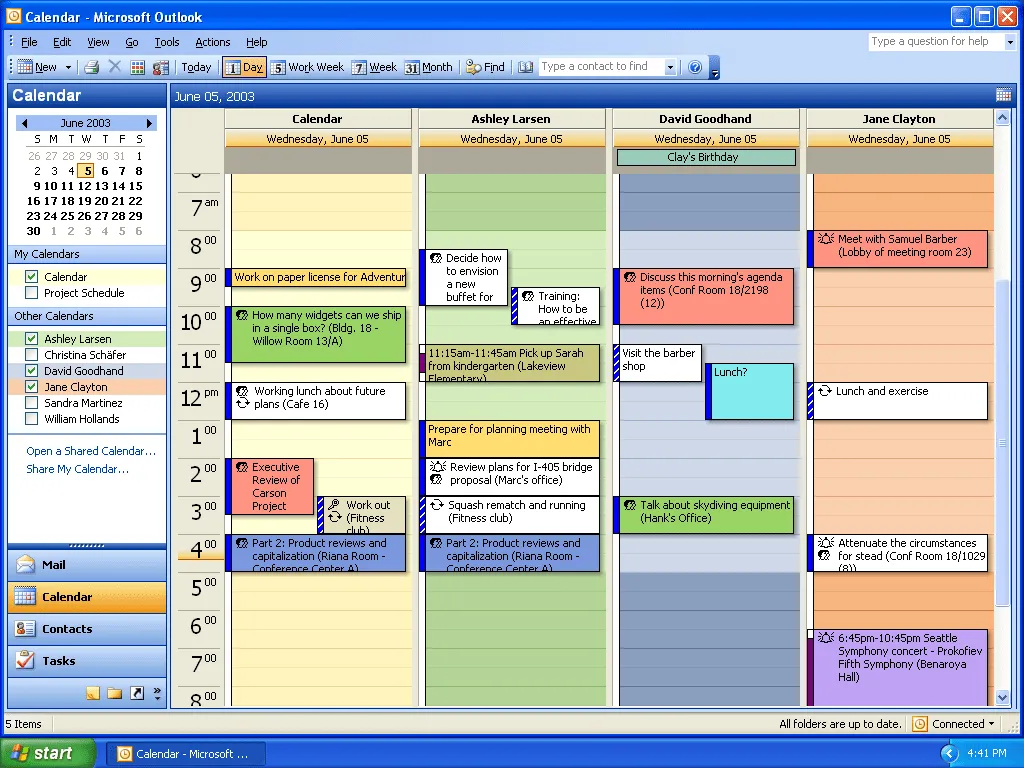Switch to Day view
The image size is (1024, 768).
(244, 67)
